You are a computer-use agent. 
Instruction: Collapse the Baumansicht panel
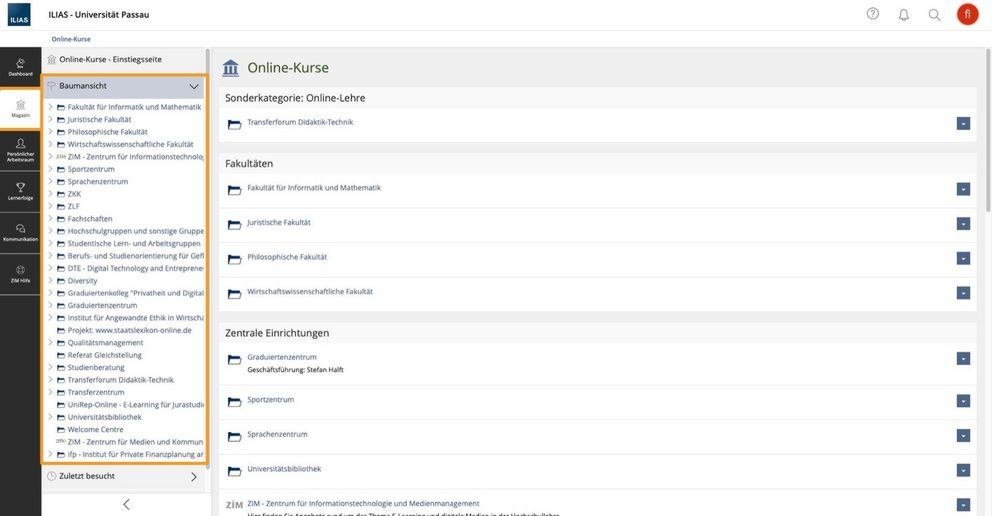click(x=194, y=86)
